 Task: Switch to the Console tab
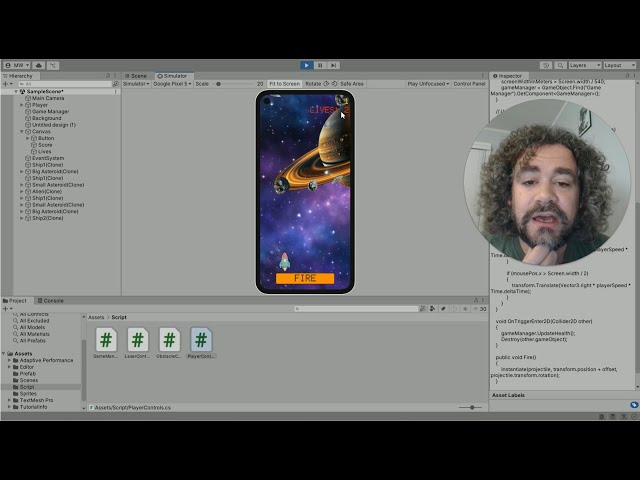tap(51, 301)
